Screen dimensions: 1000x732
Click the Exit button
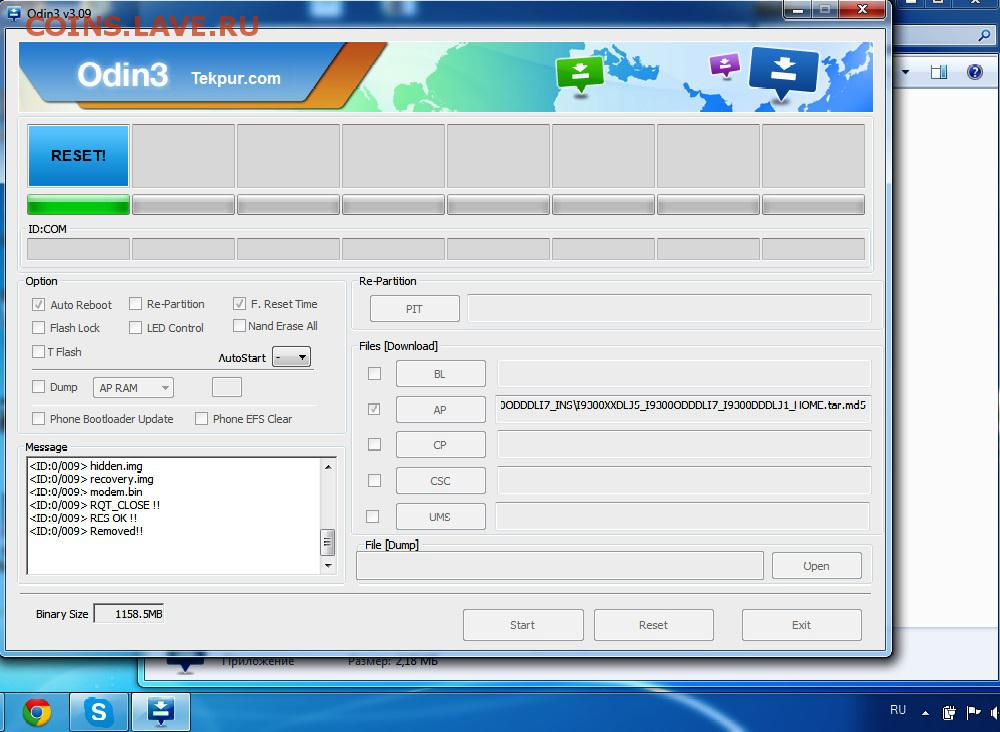[802, 625]
